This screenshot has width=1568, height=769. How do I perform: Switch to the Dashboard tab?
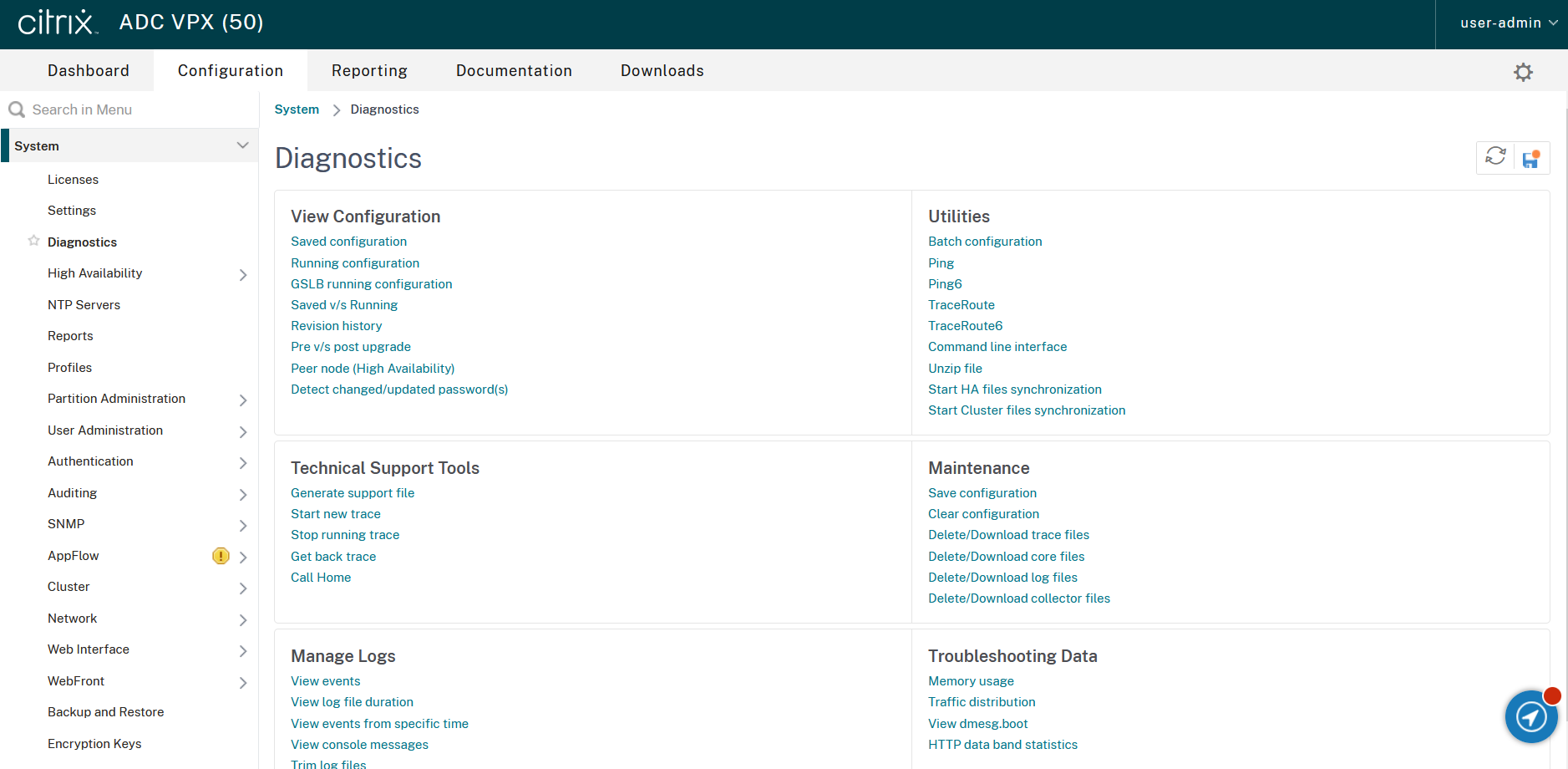[88, 71]
